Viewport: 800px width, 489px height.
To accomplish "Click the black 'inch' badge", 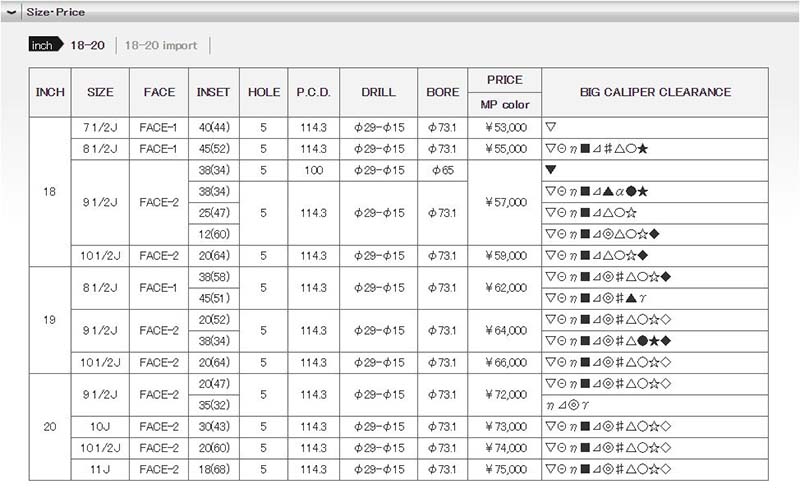I will 45,46.
